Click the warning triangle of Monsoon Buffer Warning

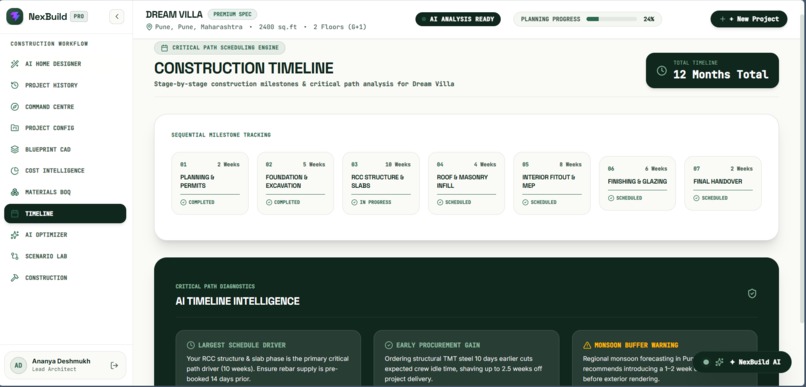(587, 345)
